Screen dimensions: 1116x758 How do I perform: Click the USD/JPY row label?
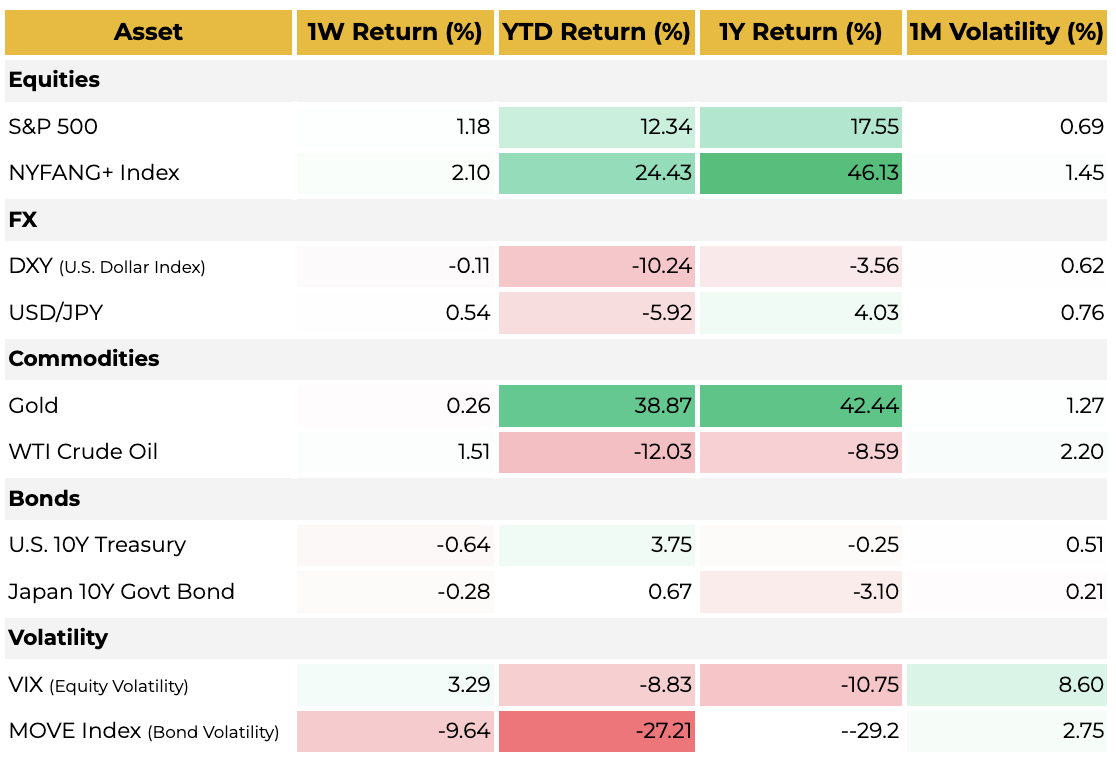[x=56, y=313]
